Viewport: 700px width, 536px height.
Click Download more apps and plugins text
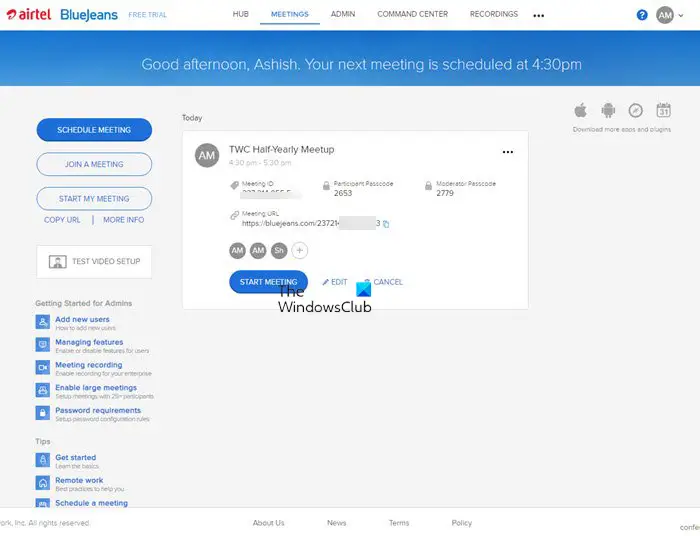click(622, 129)
